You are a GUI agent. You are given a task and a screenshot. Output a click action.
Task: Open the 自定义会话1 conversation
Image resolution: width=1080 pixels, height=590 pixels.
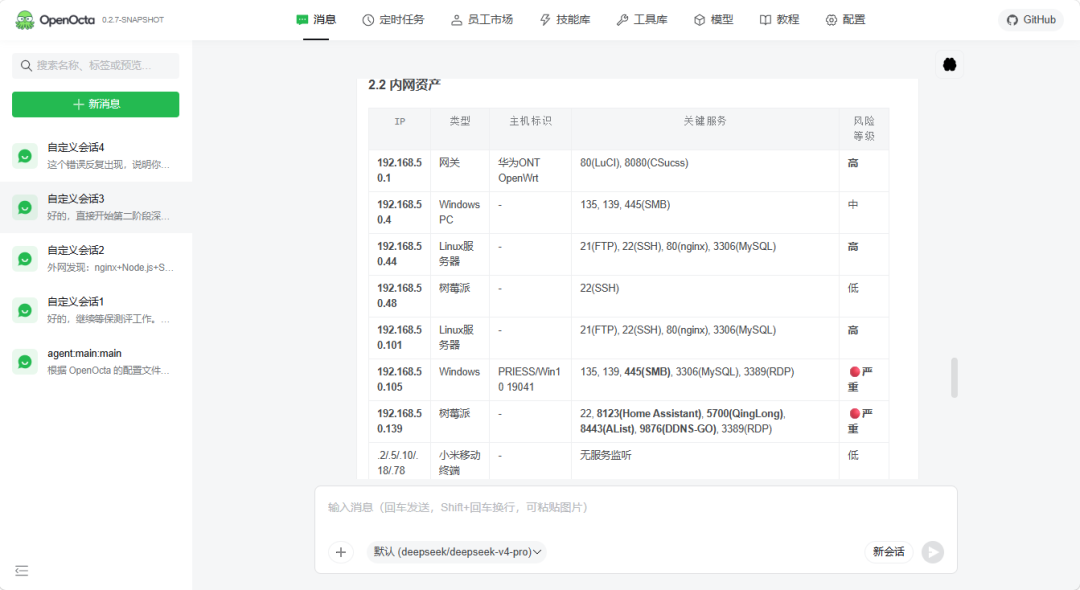tap(96, 310)
